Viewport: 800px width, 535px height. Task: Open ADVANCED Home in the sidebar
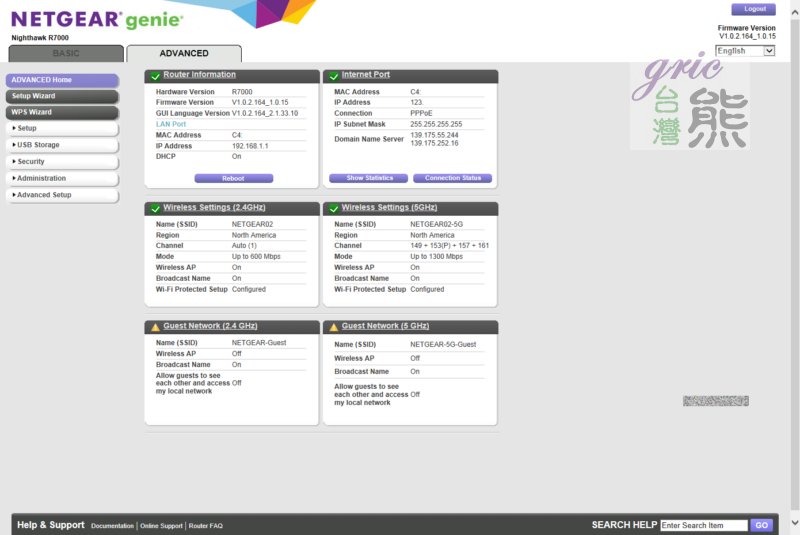click(x=62, y=80)
